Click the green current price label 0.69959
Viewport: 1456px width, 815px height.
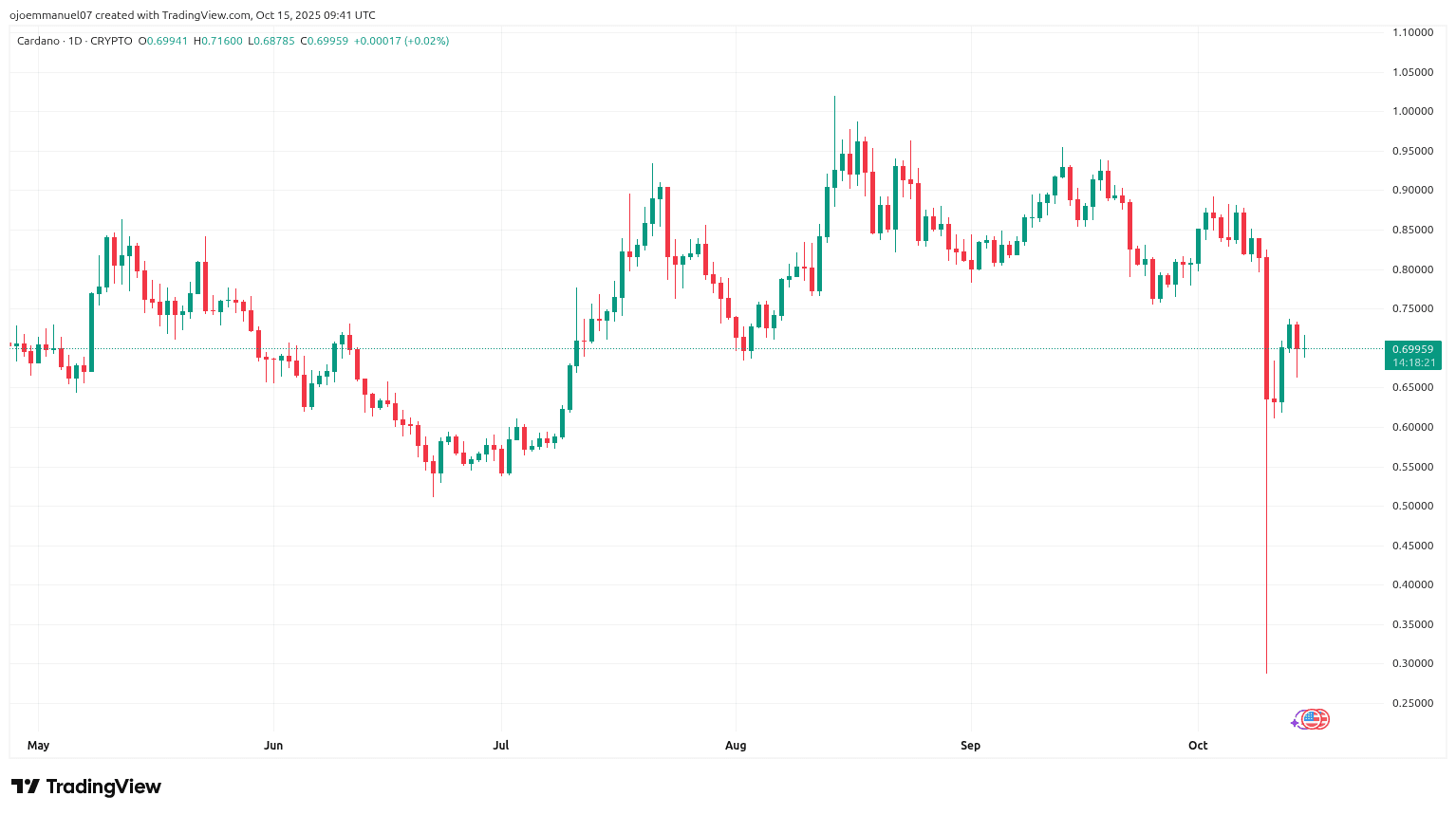1412,349
